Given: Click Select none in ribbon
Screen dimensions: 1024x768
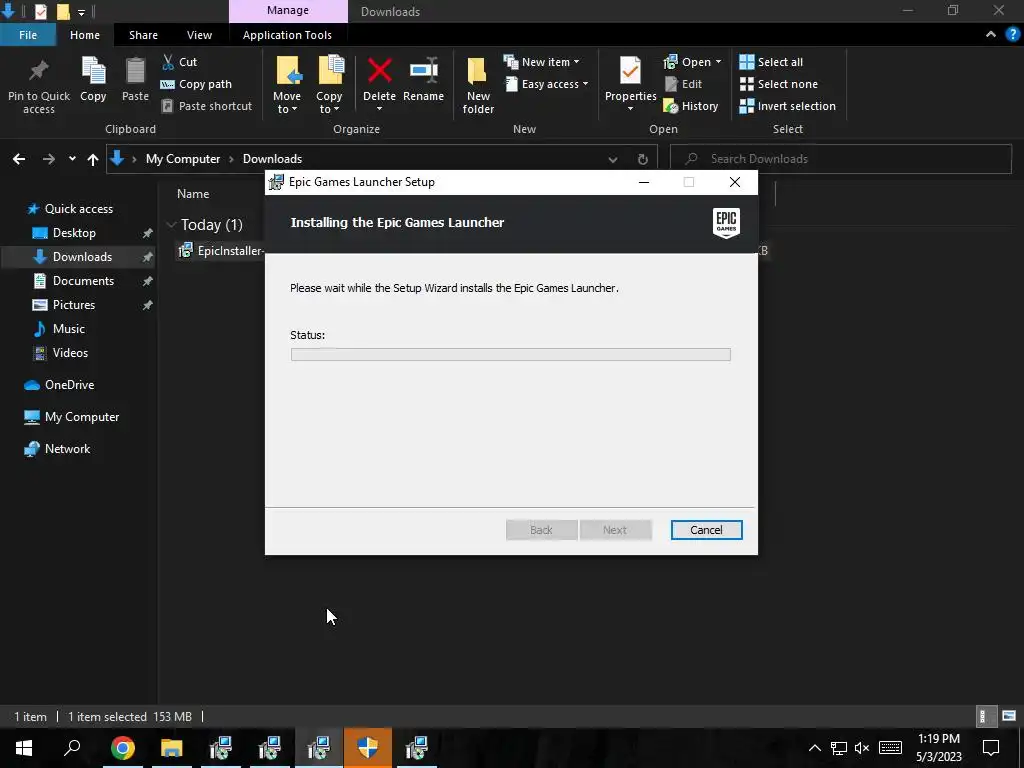Looking at the screenshot, I should [778, 84].
